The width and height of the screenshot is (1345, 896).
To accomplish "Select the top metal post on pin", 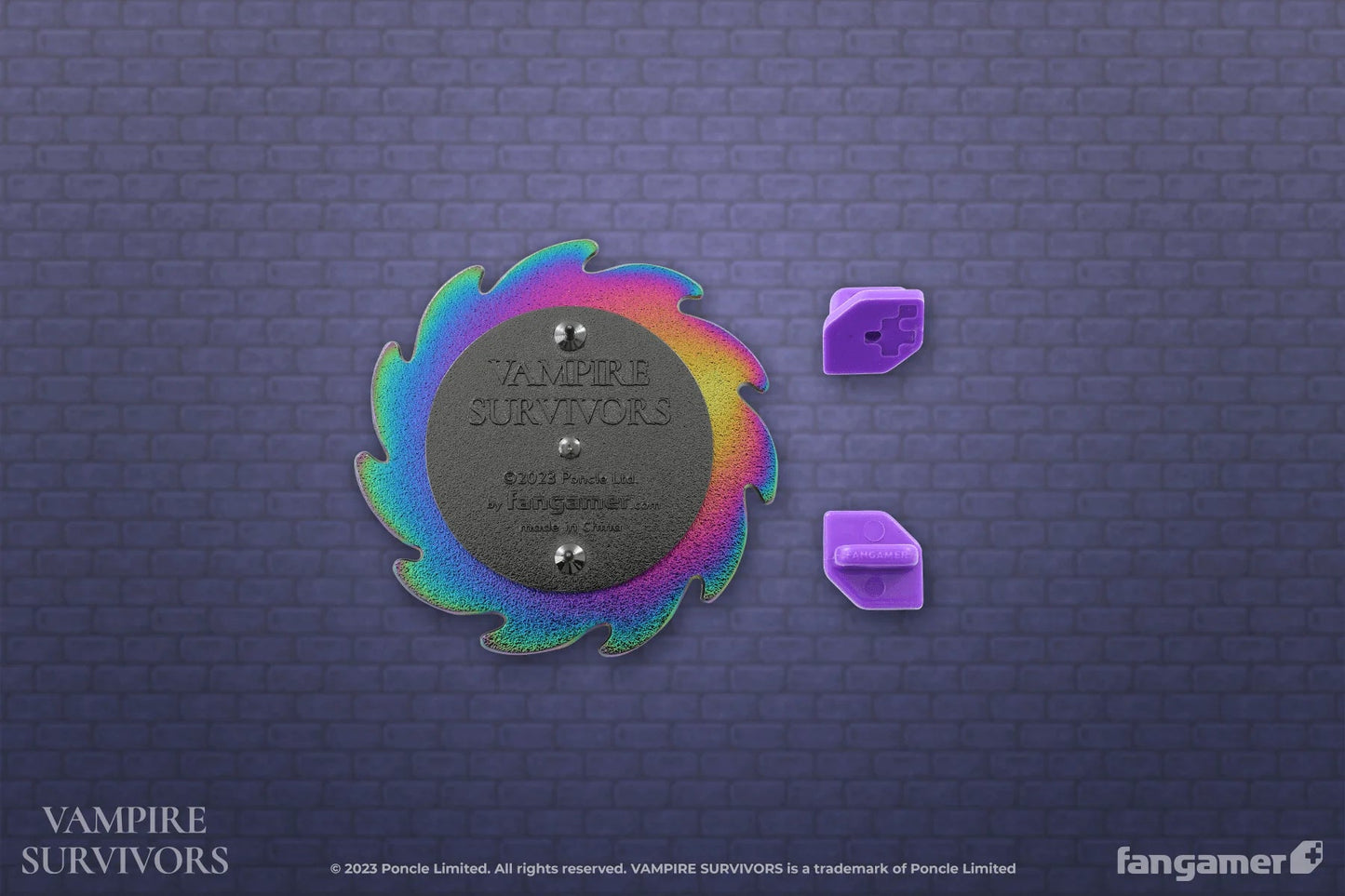I will click(566, 332).
